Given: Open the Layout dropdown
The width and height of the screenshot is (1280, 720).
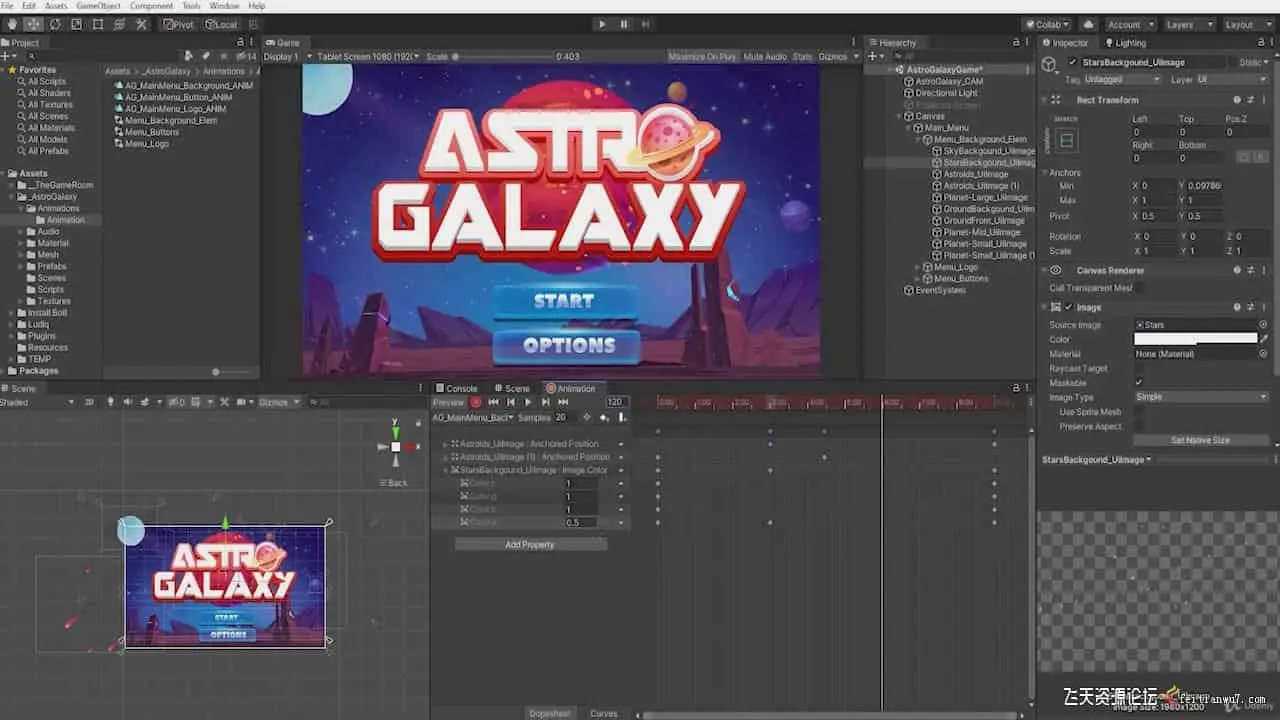Looking at the screenshot, I should [1246, 24].
